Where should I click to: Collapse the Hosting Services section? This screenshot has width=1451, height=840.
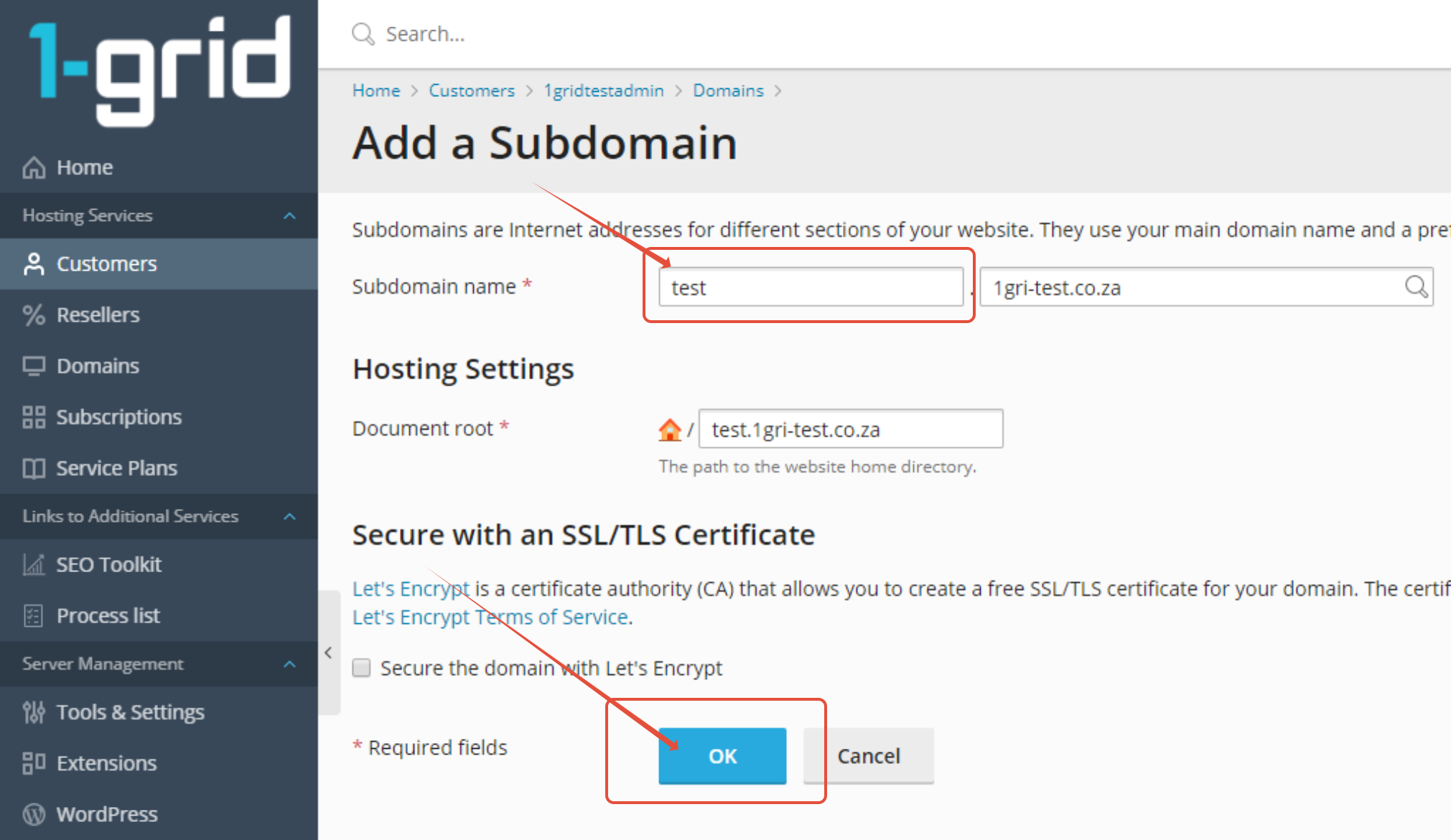click(x=289, y=215)
